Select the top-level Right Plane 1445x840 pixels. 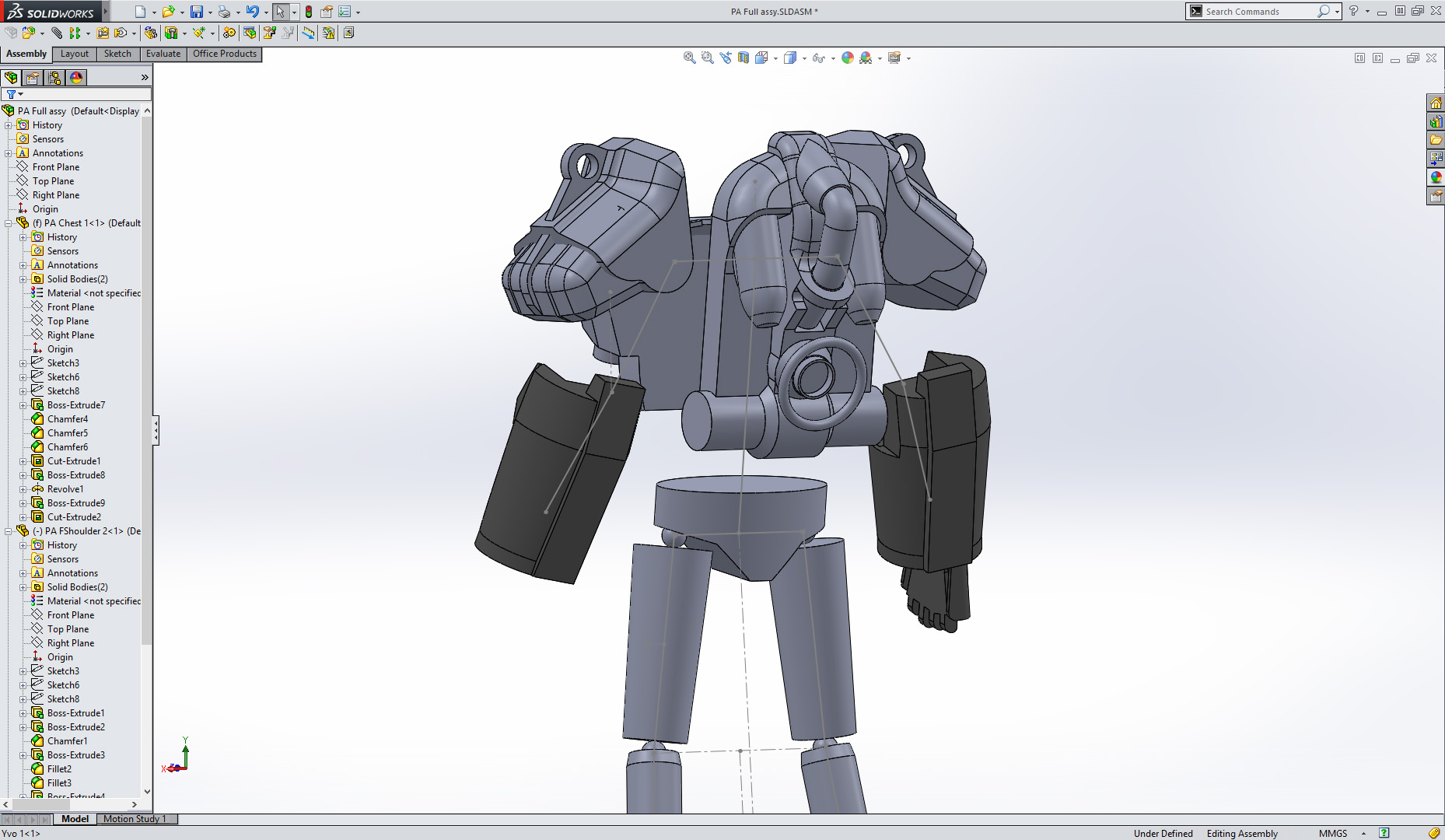click(56, 195)
